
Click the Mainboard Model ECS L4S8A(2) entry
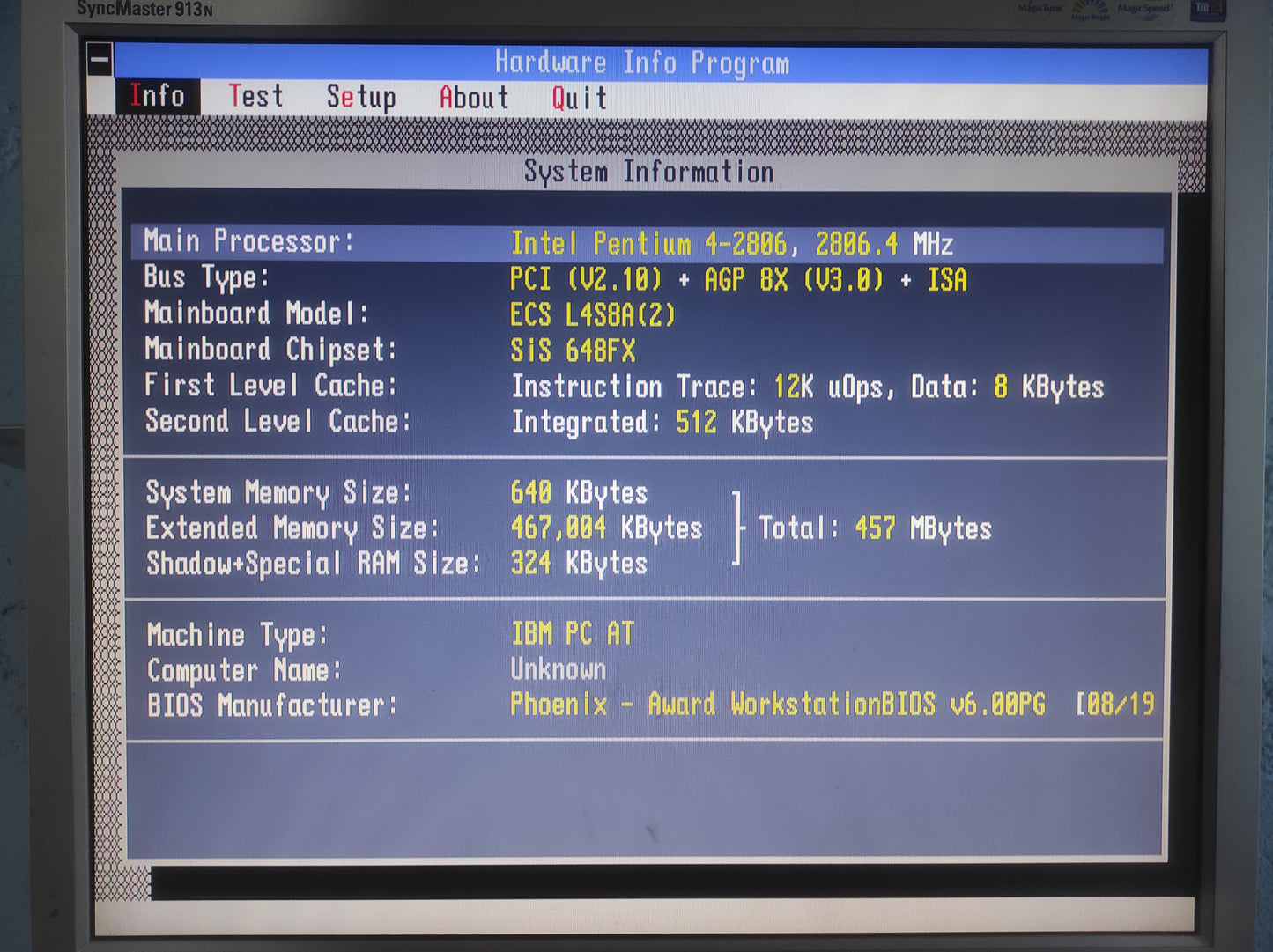coord(591,314)
